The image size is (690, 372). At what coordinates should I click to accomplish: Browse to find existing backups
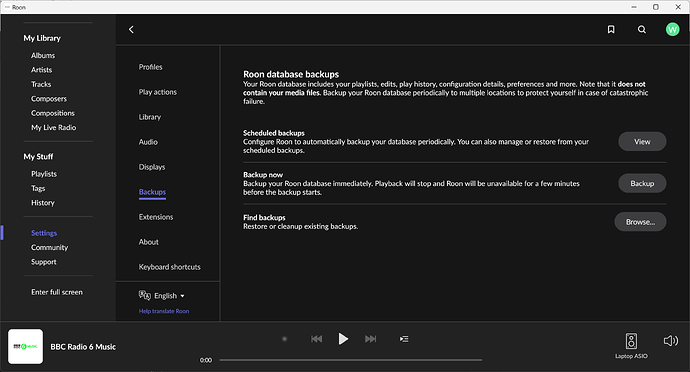tap(640, 222)
